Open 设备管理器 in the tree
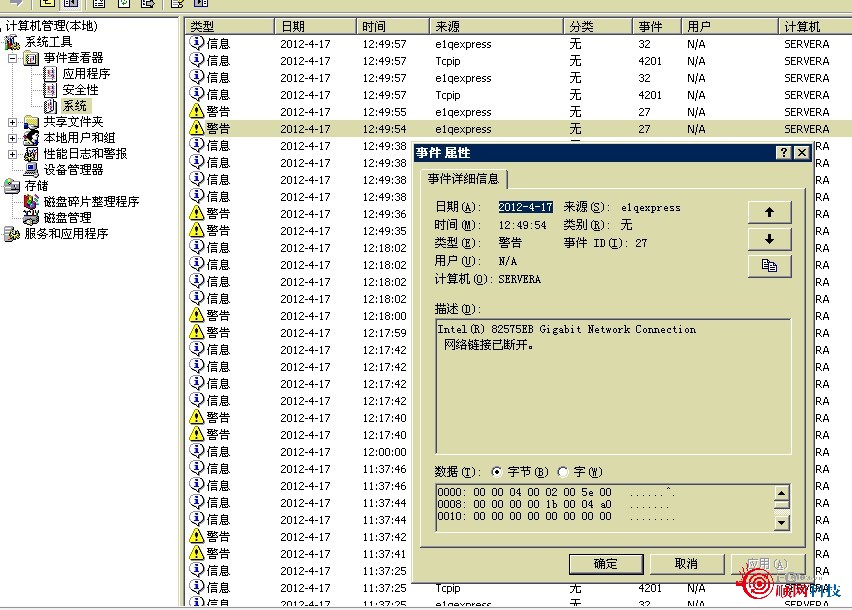 point(73,170)
